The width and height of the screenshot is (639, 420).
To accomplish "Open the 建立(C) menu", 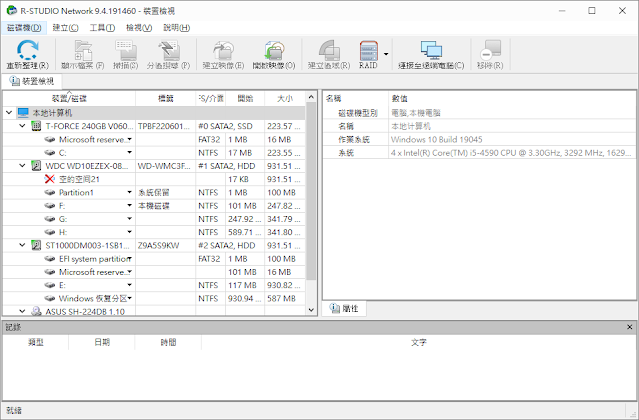I will coord(66,28).
